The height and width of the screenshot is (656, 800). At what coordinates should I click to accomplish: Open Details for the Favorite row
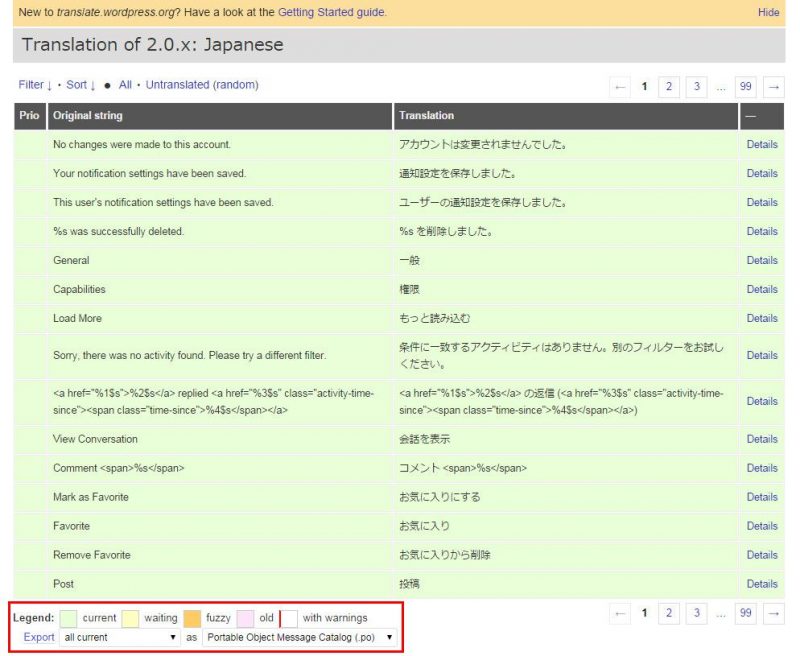tap(762, 526)
